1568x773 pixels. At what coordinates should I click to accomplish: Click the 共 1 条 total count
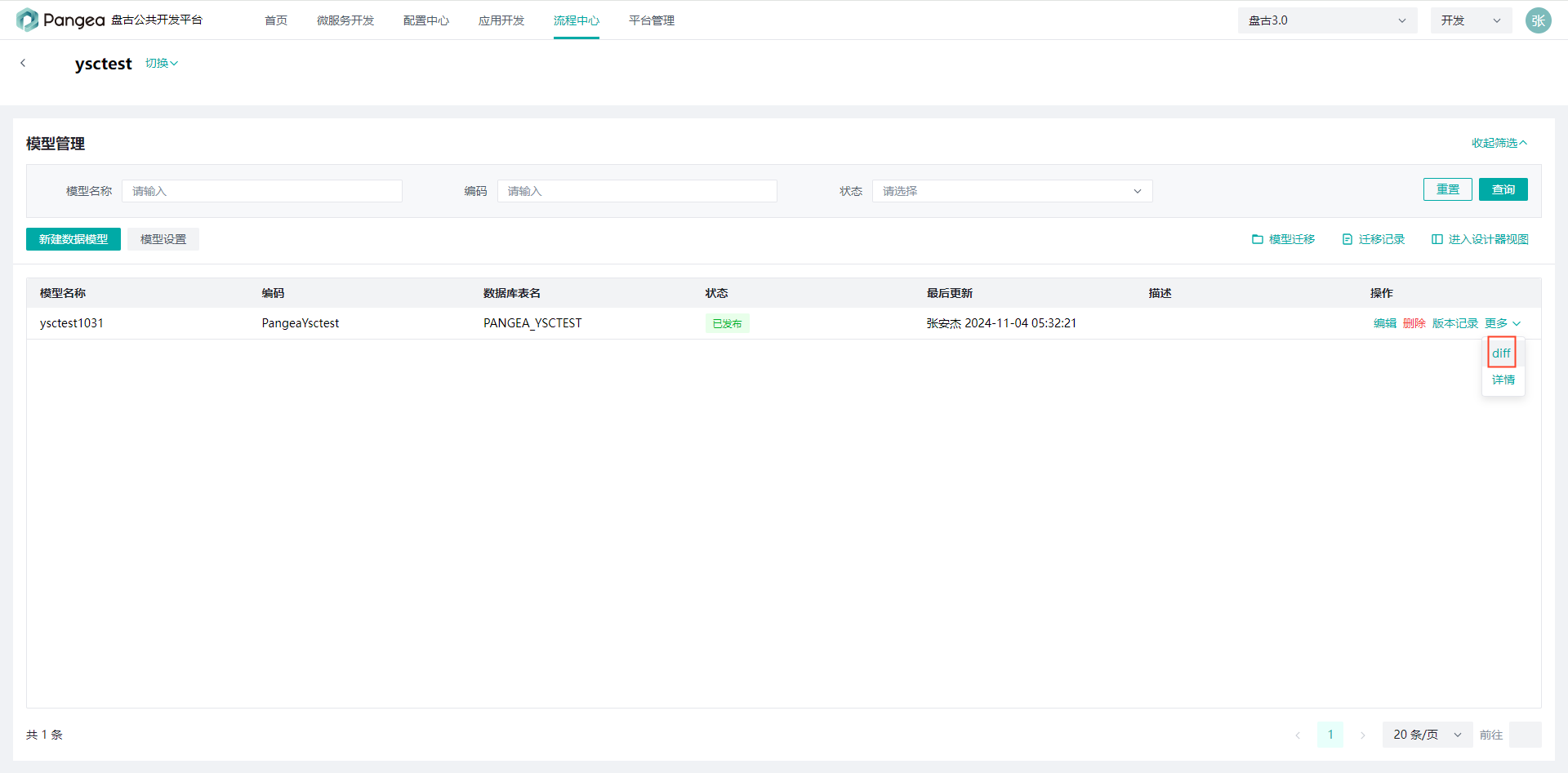tap(44, 735)
